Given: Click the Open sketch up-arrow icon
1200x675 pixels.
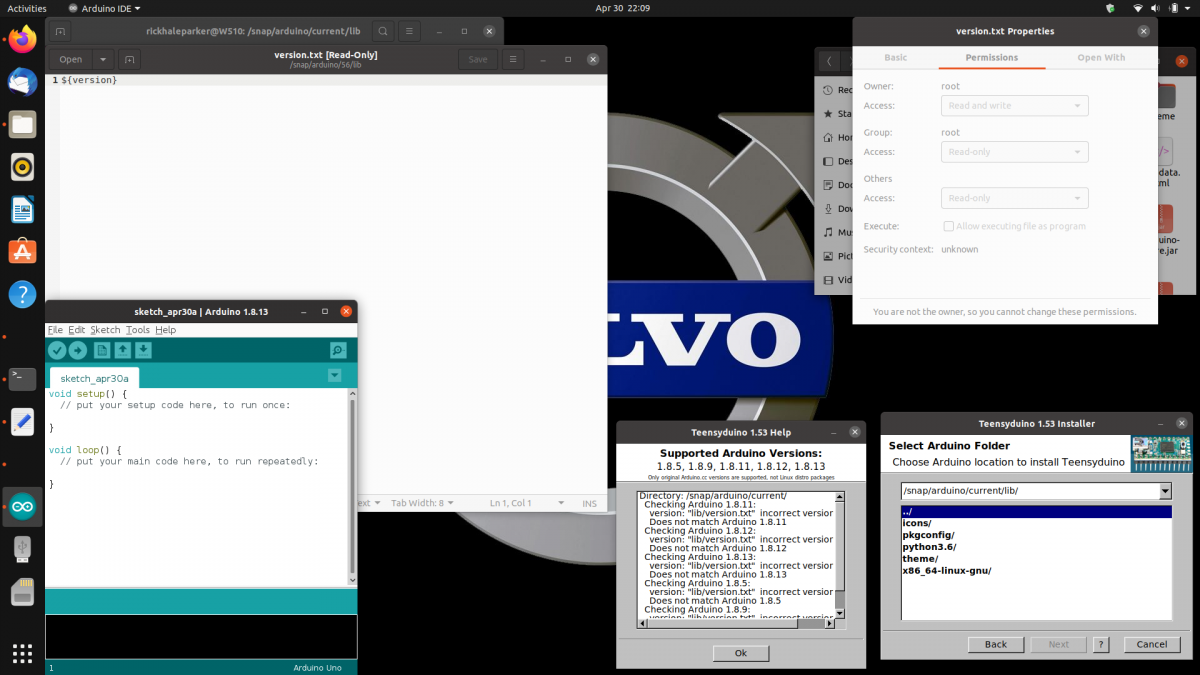Looking at the screenshot, I should coord(123,350).
